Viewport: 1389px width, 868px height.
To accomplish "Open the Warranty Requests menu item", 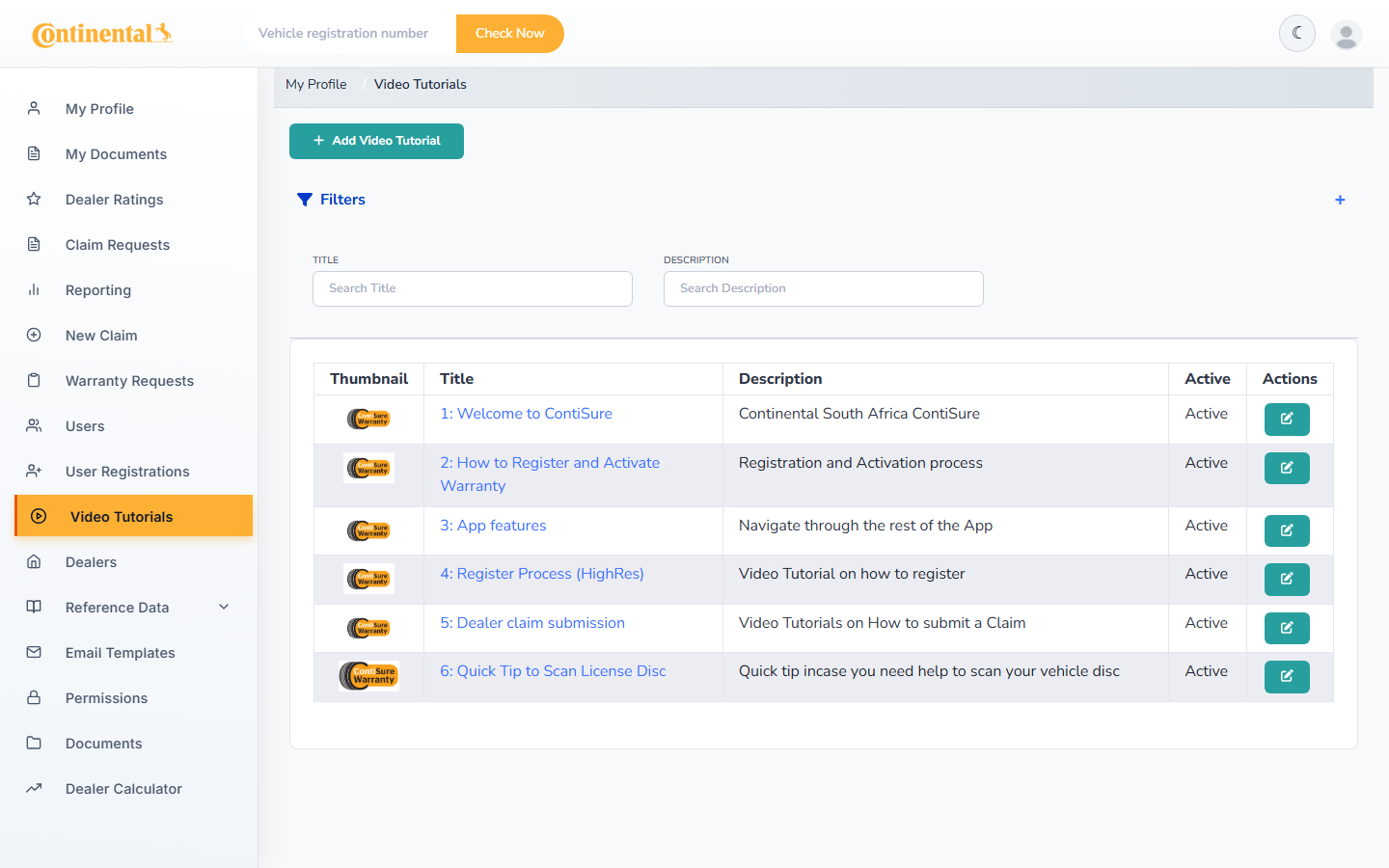I will (129, 381).
